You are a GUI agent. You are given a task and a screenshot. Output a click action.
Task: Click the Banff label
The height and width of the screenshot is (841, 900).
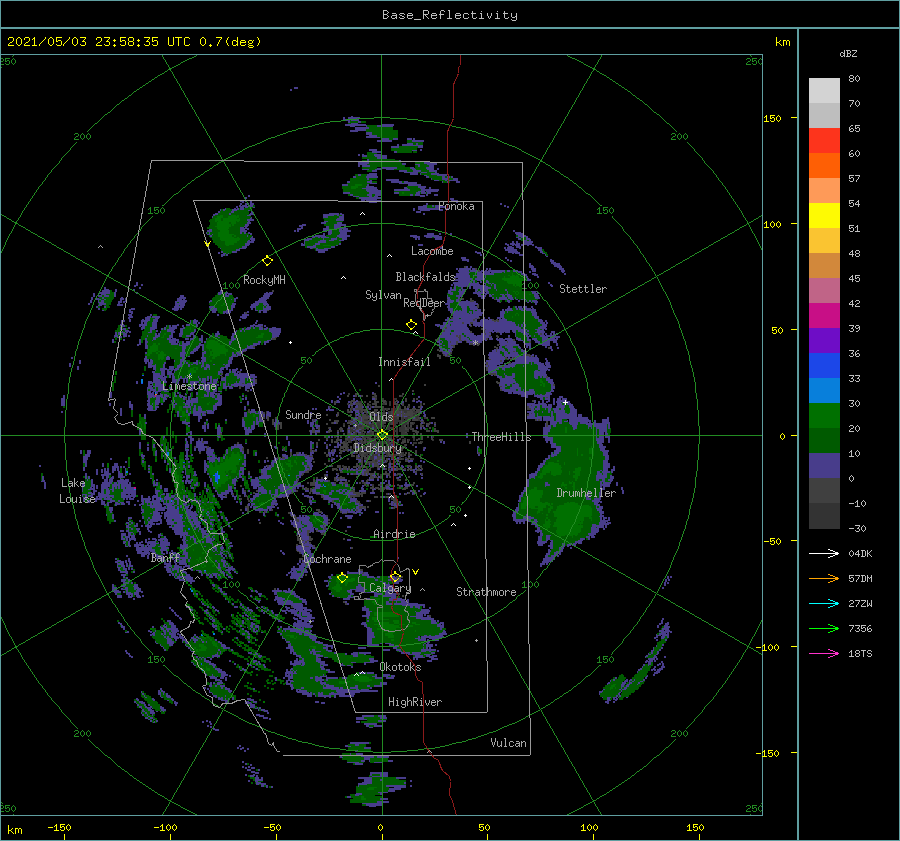(165, 558)
